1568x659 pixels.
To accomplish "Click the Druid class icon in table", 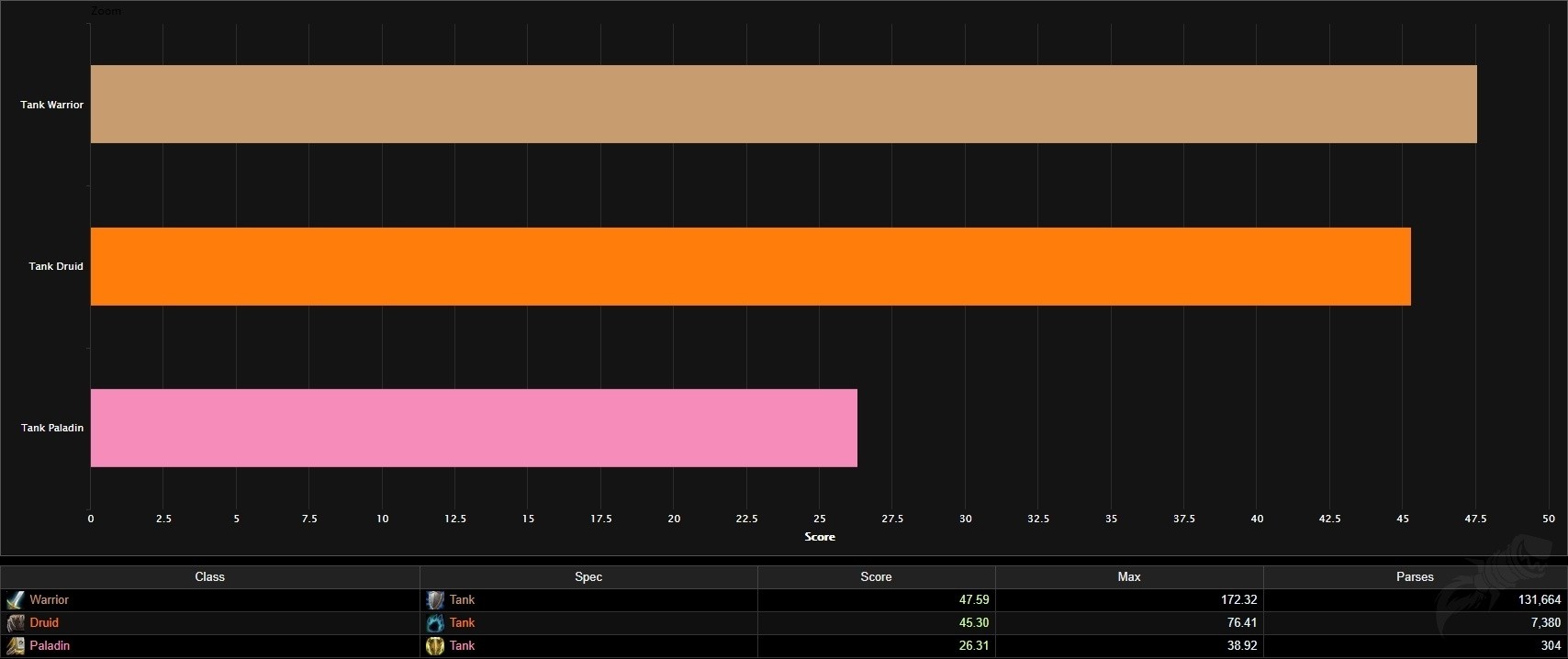I will 15,623.
